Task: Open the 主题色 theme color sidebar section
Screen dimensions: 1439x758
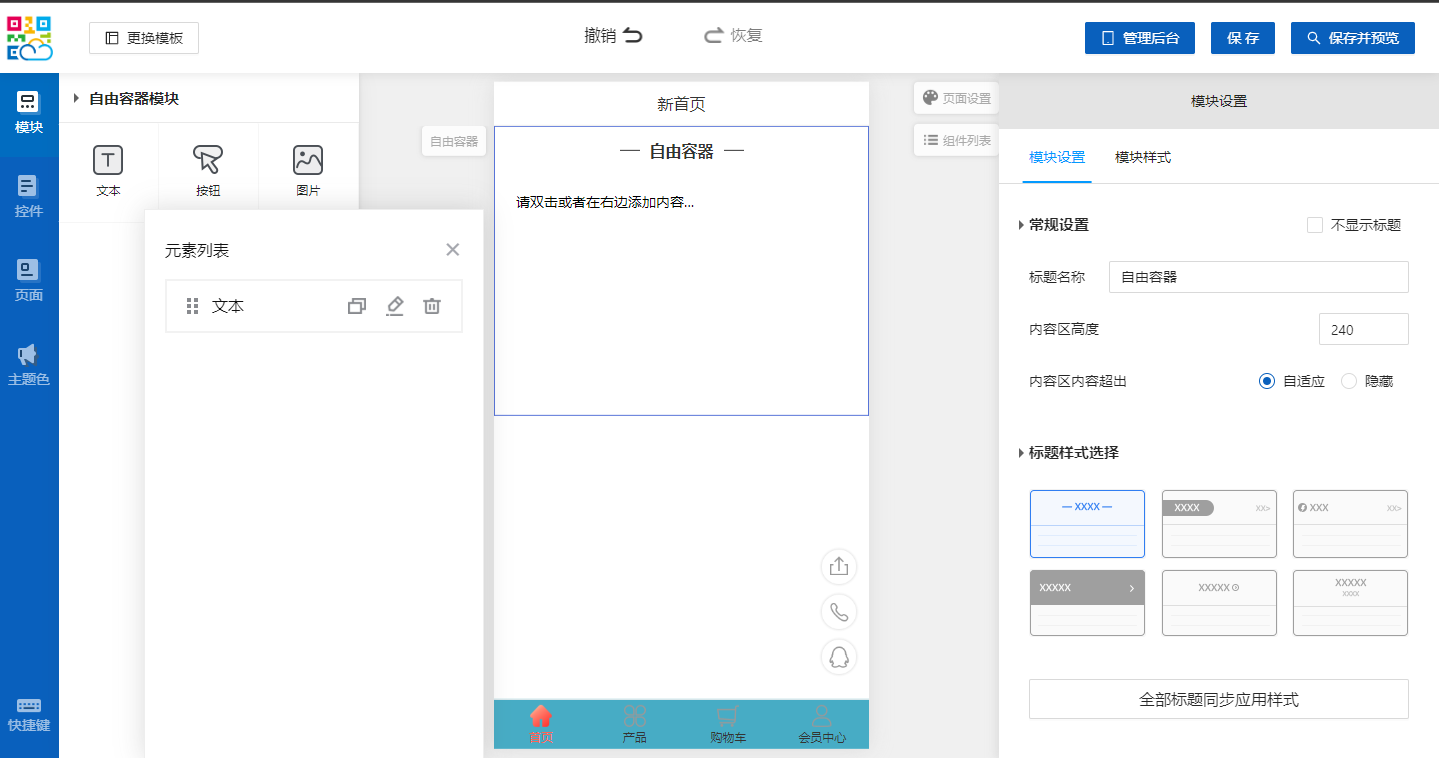Action: (x=29, y=365)
